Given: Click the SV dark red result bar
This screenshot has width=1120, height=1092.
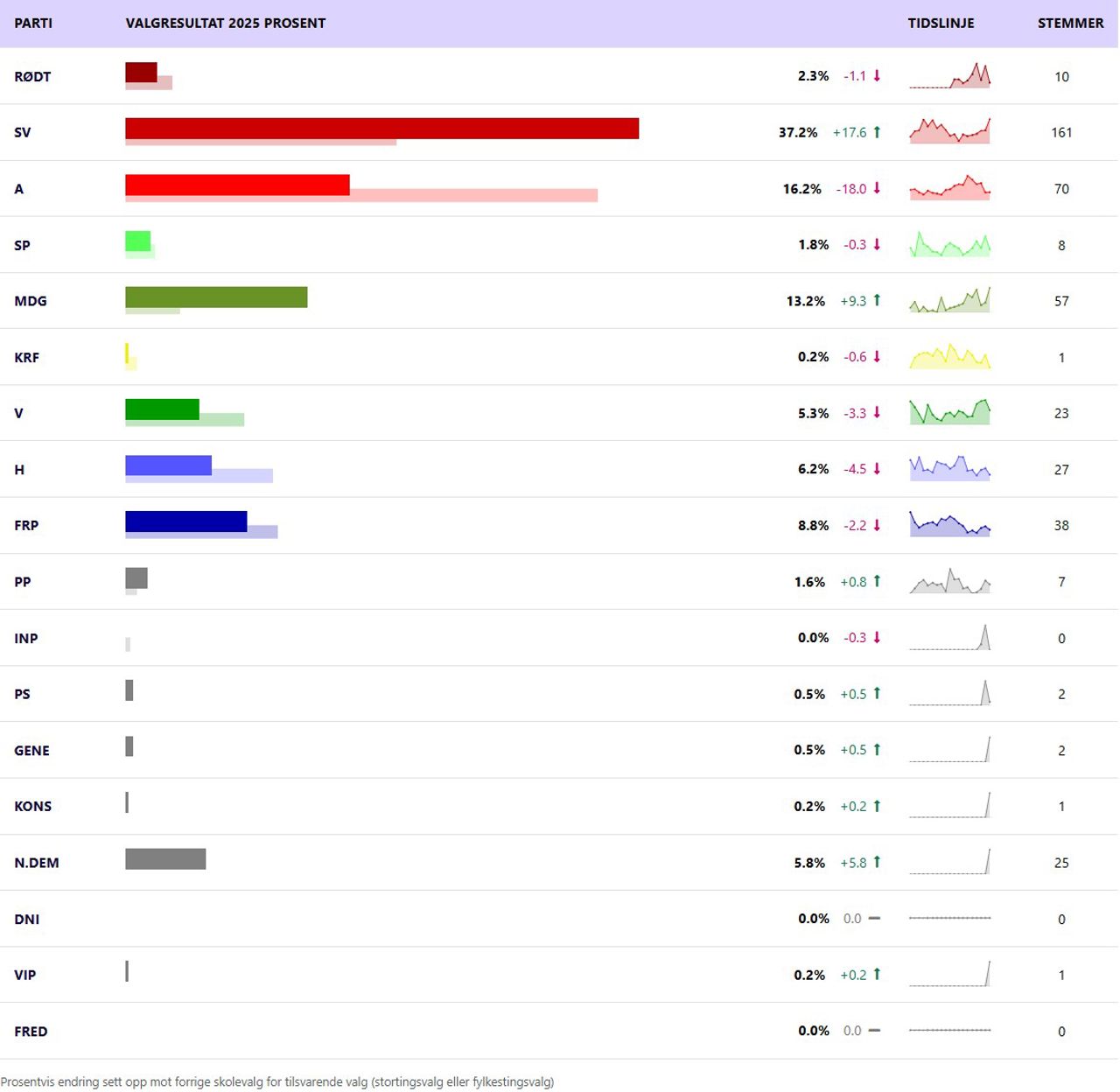Looking at the screenshot, I should pyautogui.click(x=382, y=129).
